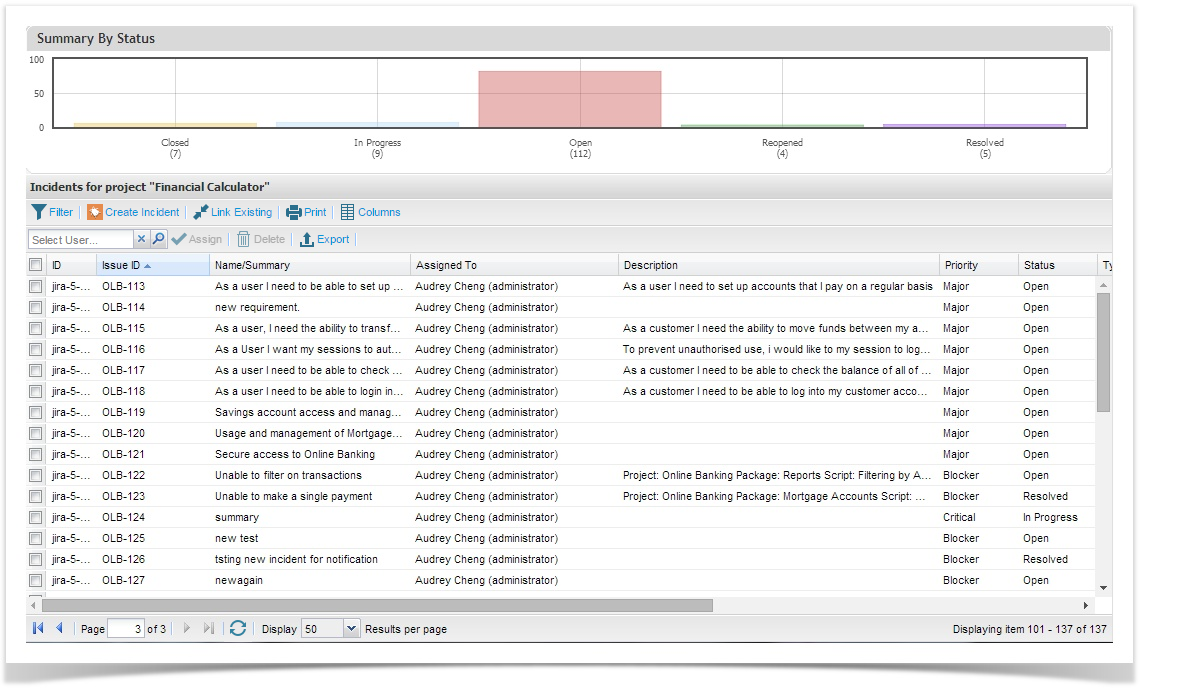Click the Priority column header

(961, 265)
